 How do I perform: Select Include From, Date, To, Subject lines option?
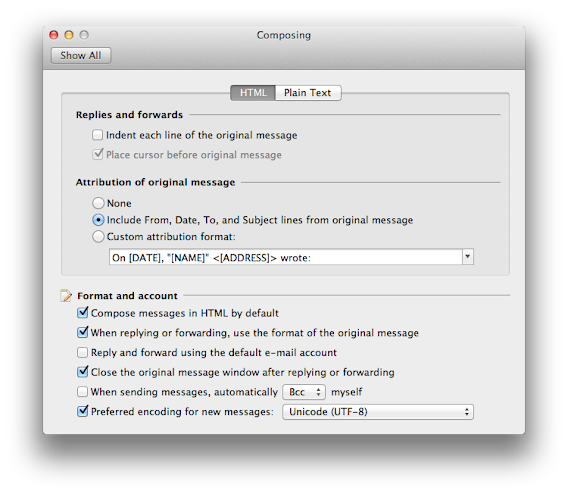[x=98, y=220]
